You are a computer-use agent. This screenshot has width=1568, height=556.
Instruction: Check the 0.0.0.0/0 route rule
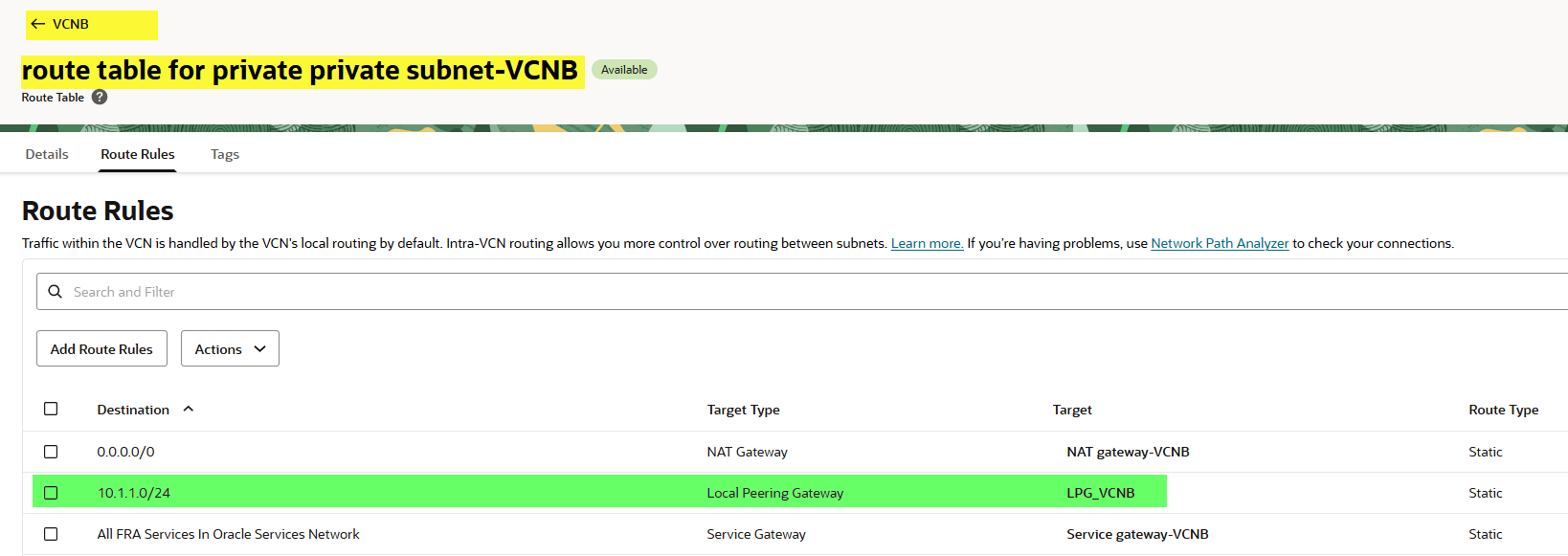pyautogui.click(x=51, y=452)
